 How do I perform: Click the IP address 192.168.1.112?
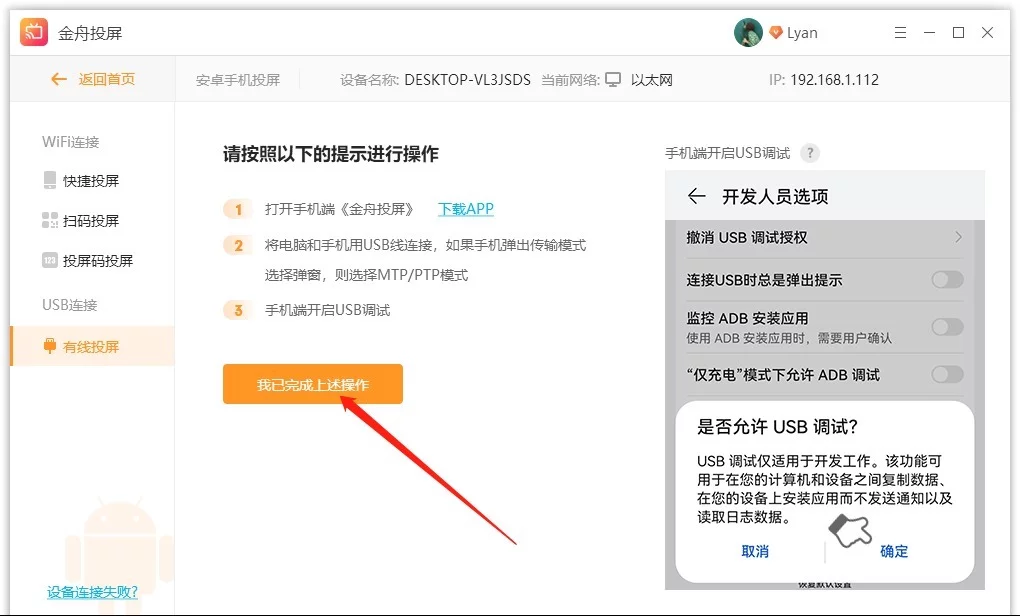point(835,79)
